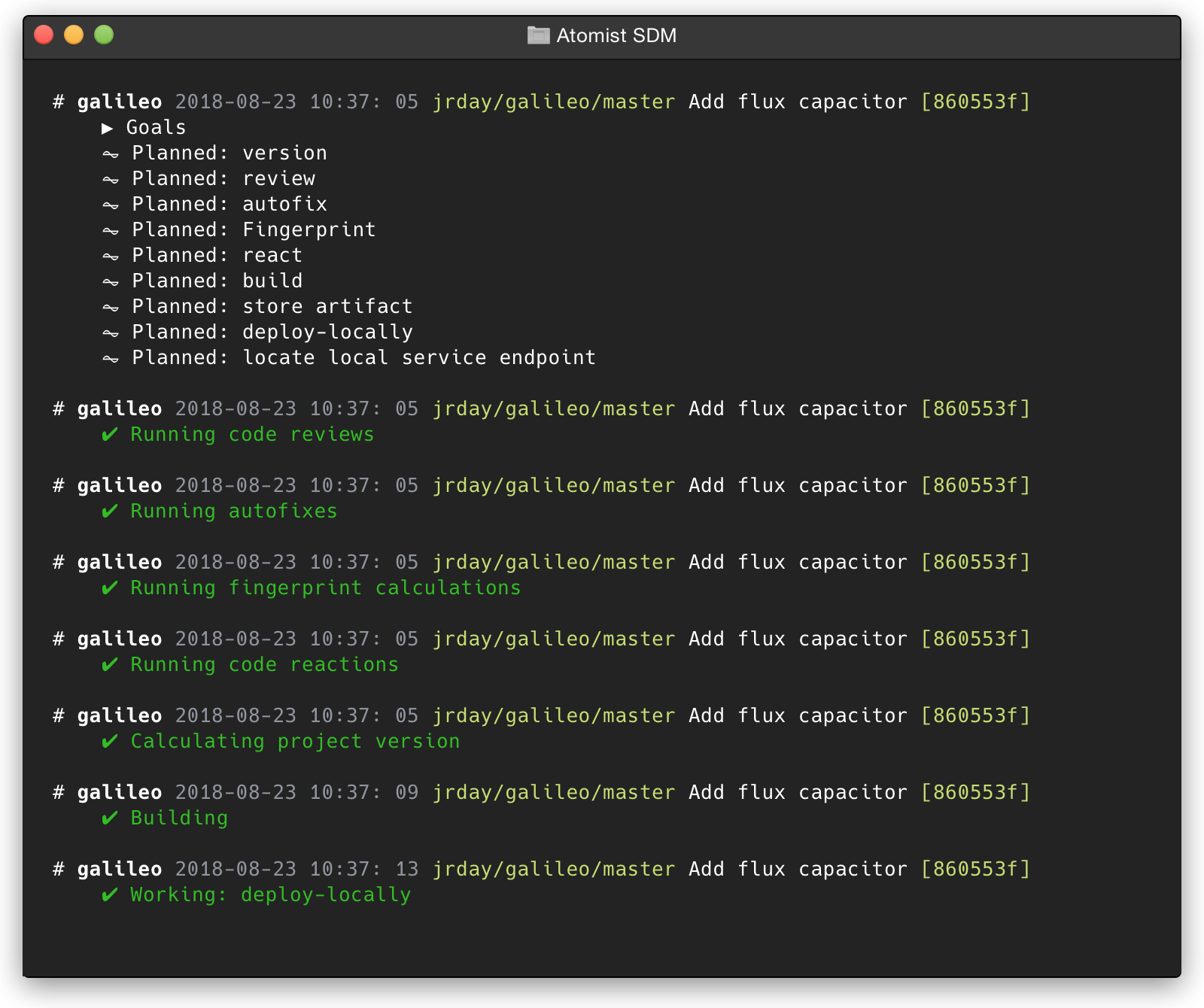Click the tilde icon before Planned: build
Viewport: 1204px width, 1008px height.
111,283
